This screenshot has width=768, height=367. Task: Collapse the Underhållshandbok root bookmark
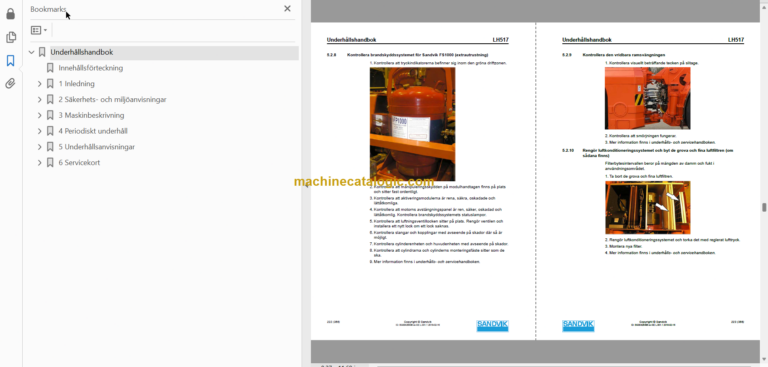(31, 52)
